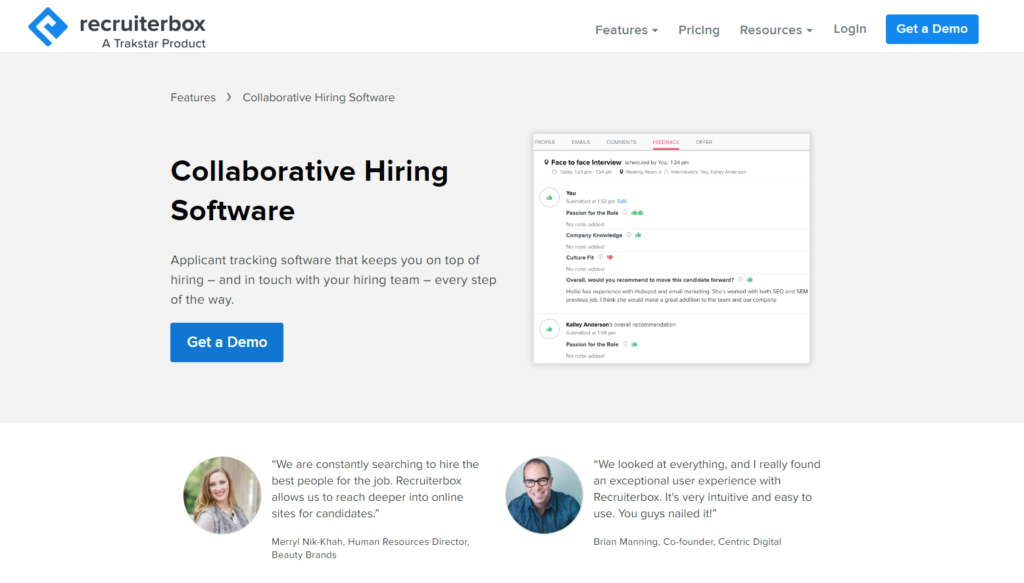Expand the Resources dropdown menu
The image size is (1024, 583).
click(x=776, y=30)
